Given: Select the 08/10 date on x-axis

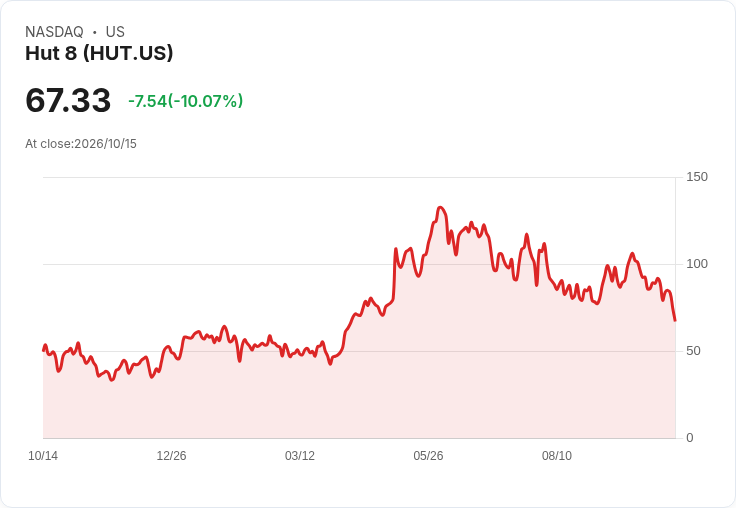Looking at the screenshot, I should 557,456.
